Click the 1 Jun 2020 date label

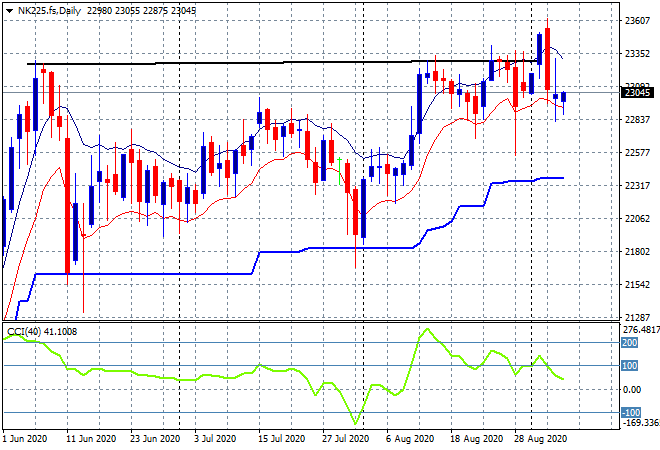[x=25, y=439]
